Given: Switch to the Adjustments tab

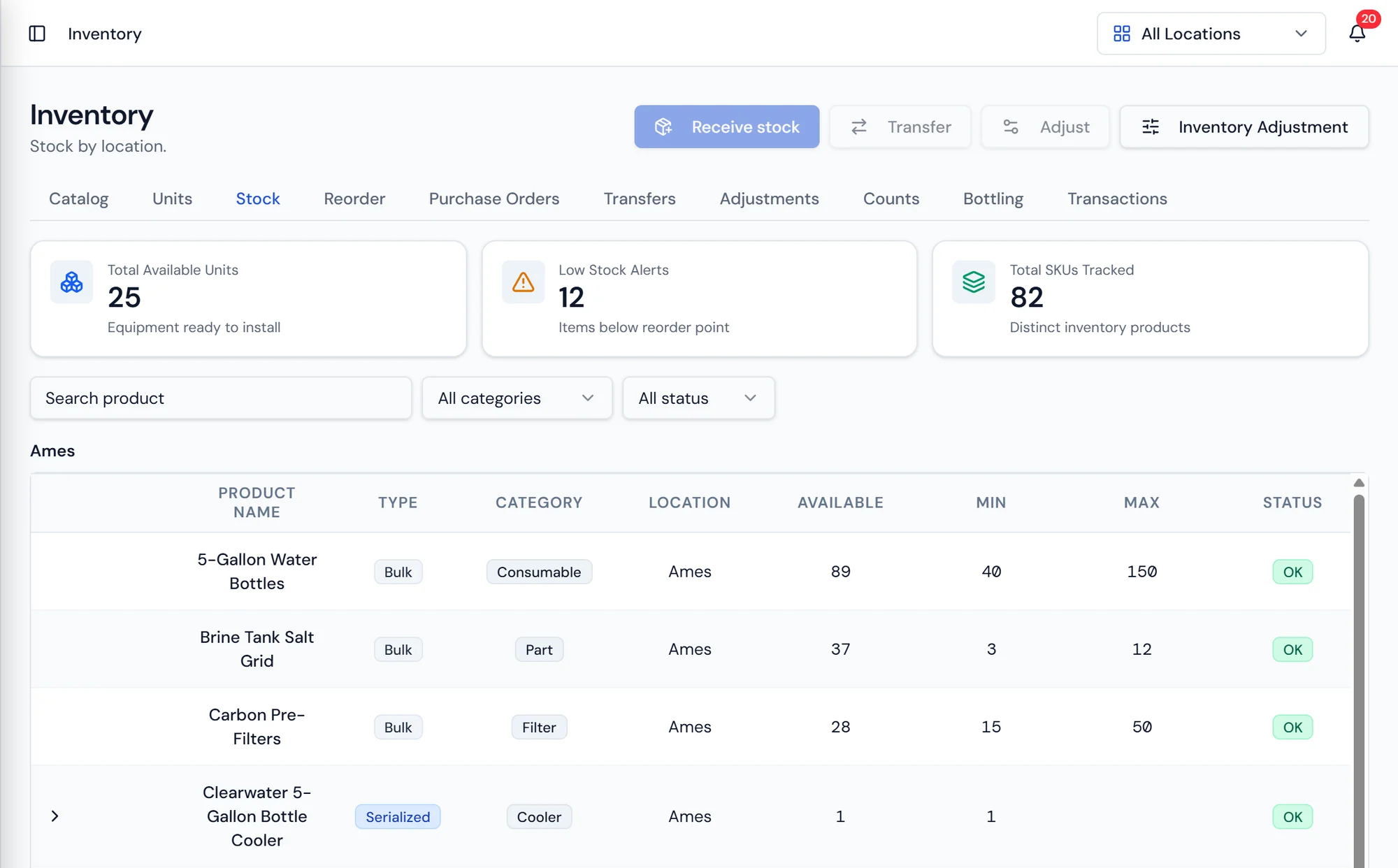Looking at the screenshot, I should pyautogui.click(x=769, y=199).
